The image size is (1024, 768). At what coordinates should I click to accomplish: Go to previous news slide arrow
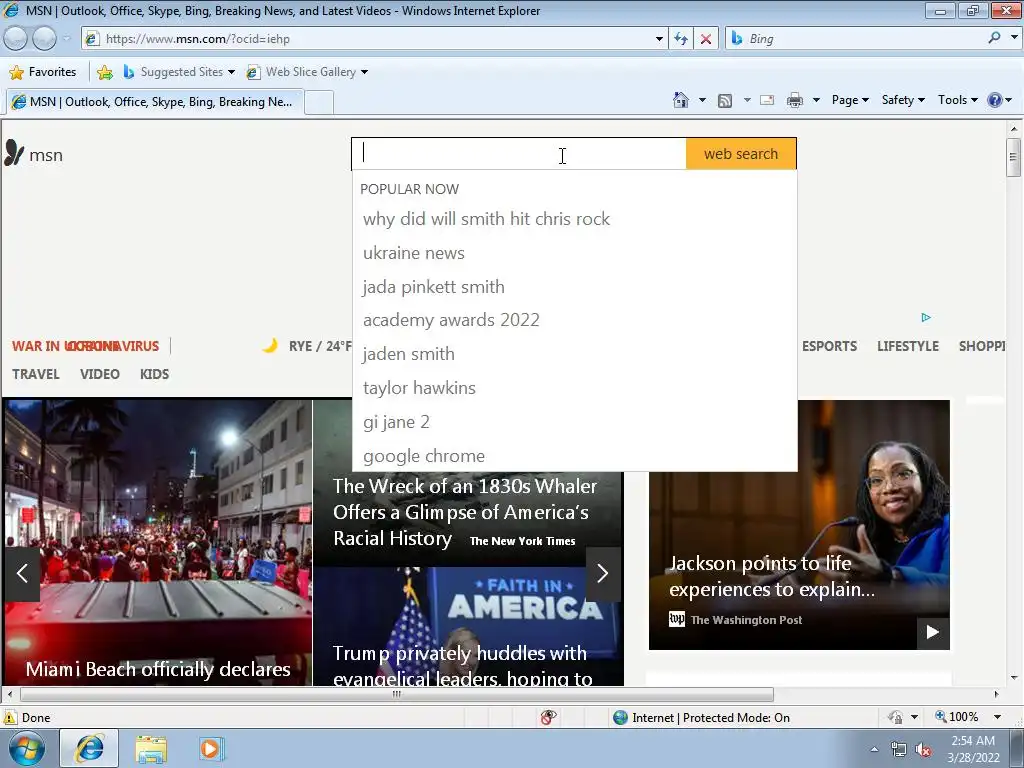coord(22,573)
